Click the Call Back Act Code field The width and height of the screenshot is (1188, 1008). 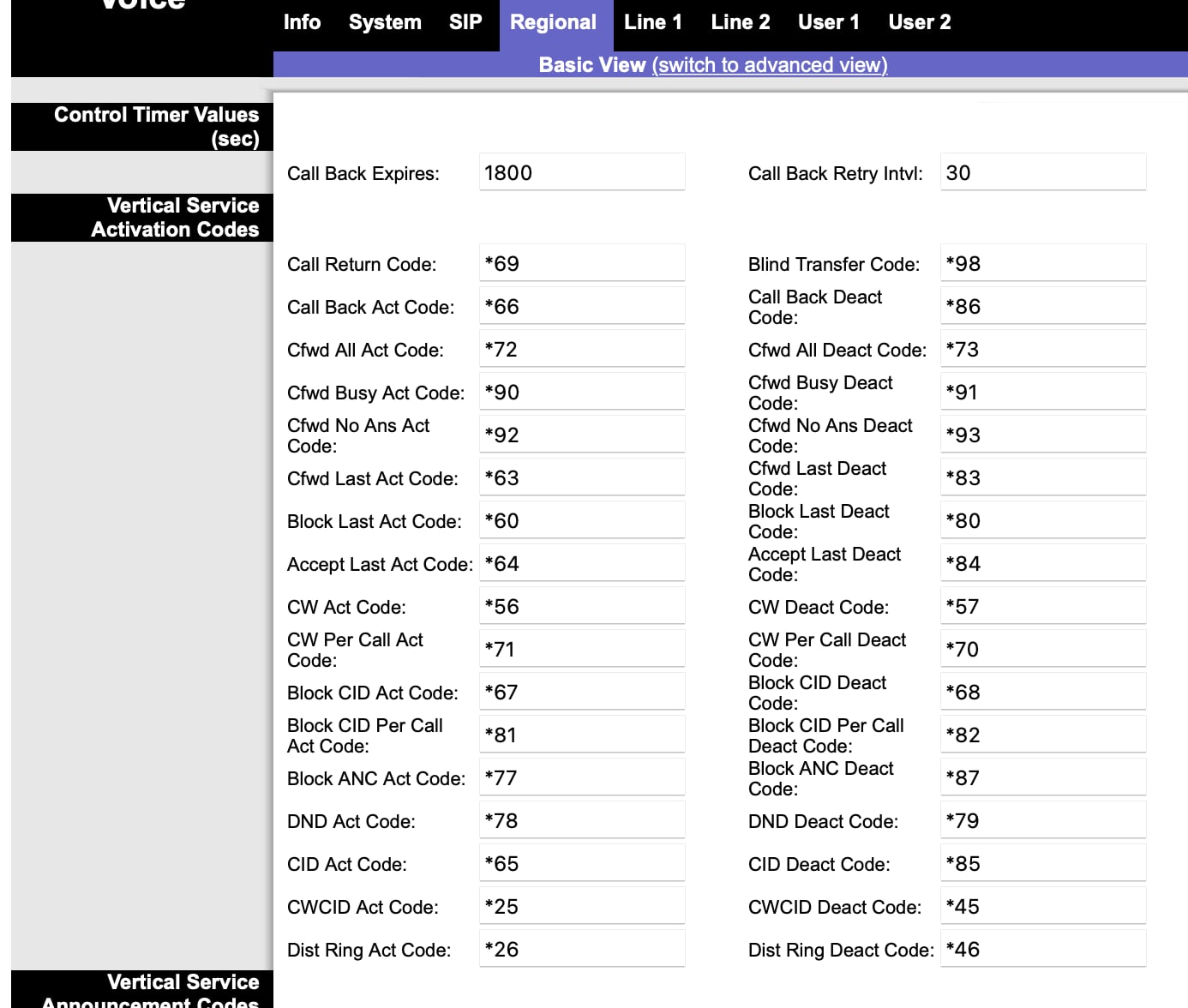582,306
